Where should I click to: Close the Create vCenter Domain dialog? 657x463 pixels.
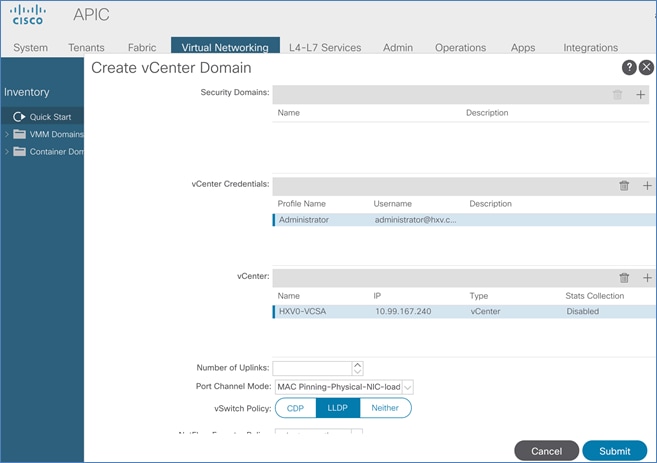(x=646, y=68)
